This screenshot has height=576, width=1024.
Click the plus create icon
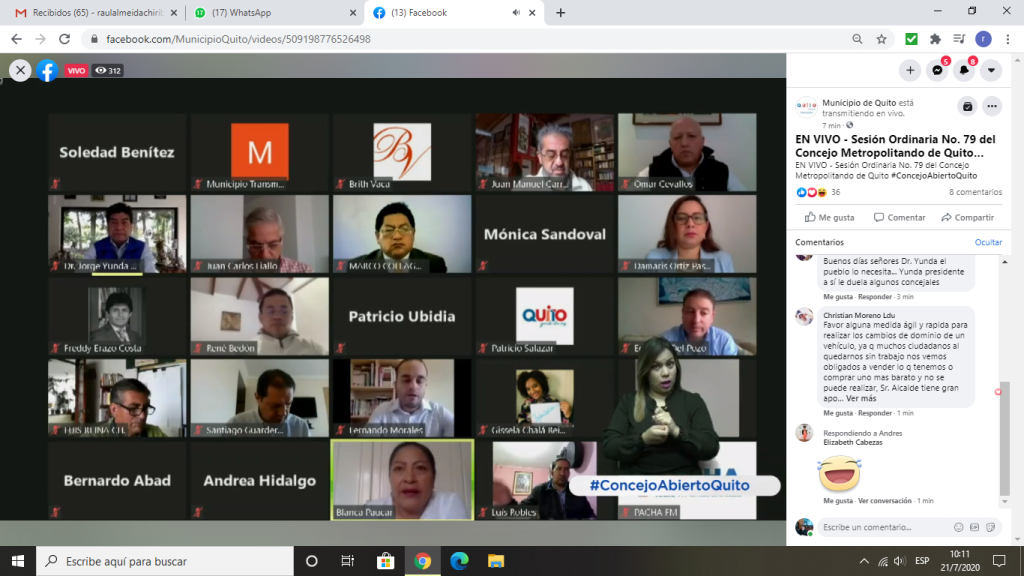pyautogui.click(x=910, y=70)
